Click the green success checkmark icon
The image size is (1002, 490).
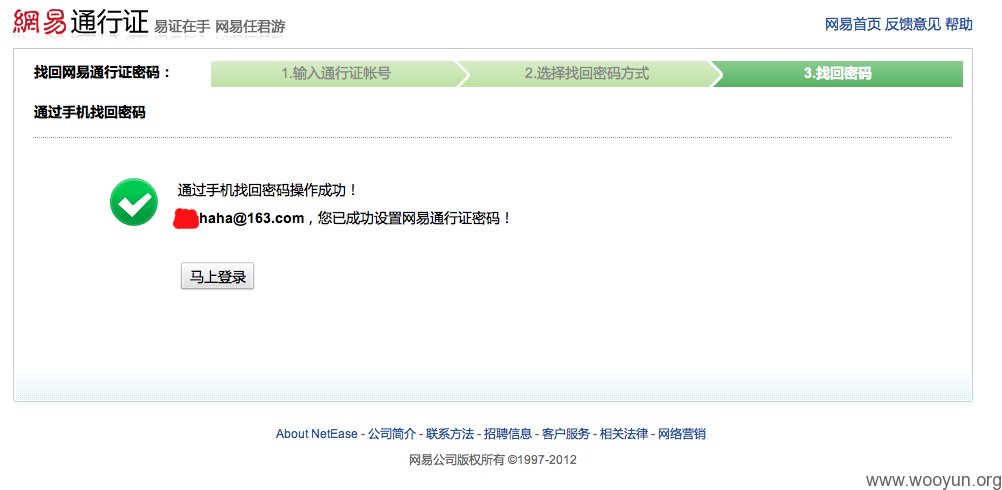(134, 202)
